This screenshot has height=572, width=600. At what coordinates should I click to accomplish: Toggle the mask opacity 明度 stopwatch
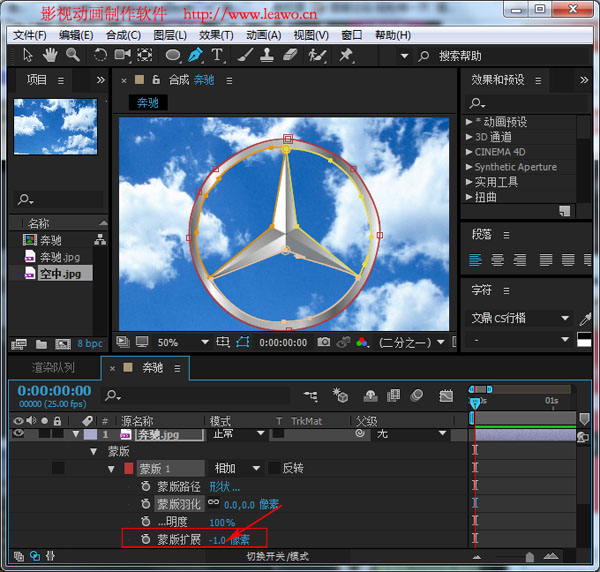coord(145,521)
